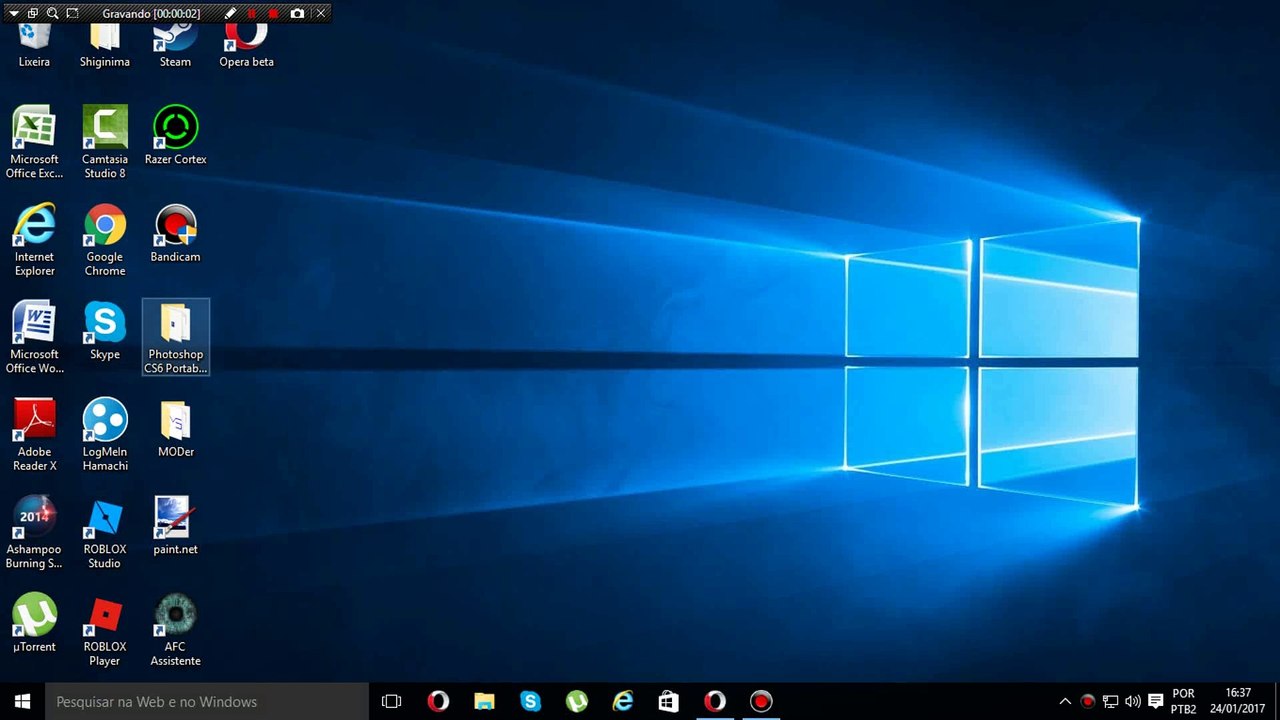Select the Bandicam desktop shortcut
The image size is (1280, 720).
(175, 233)
